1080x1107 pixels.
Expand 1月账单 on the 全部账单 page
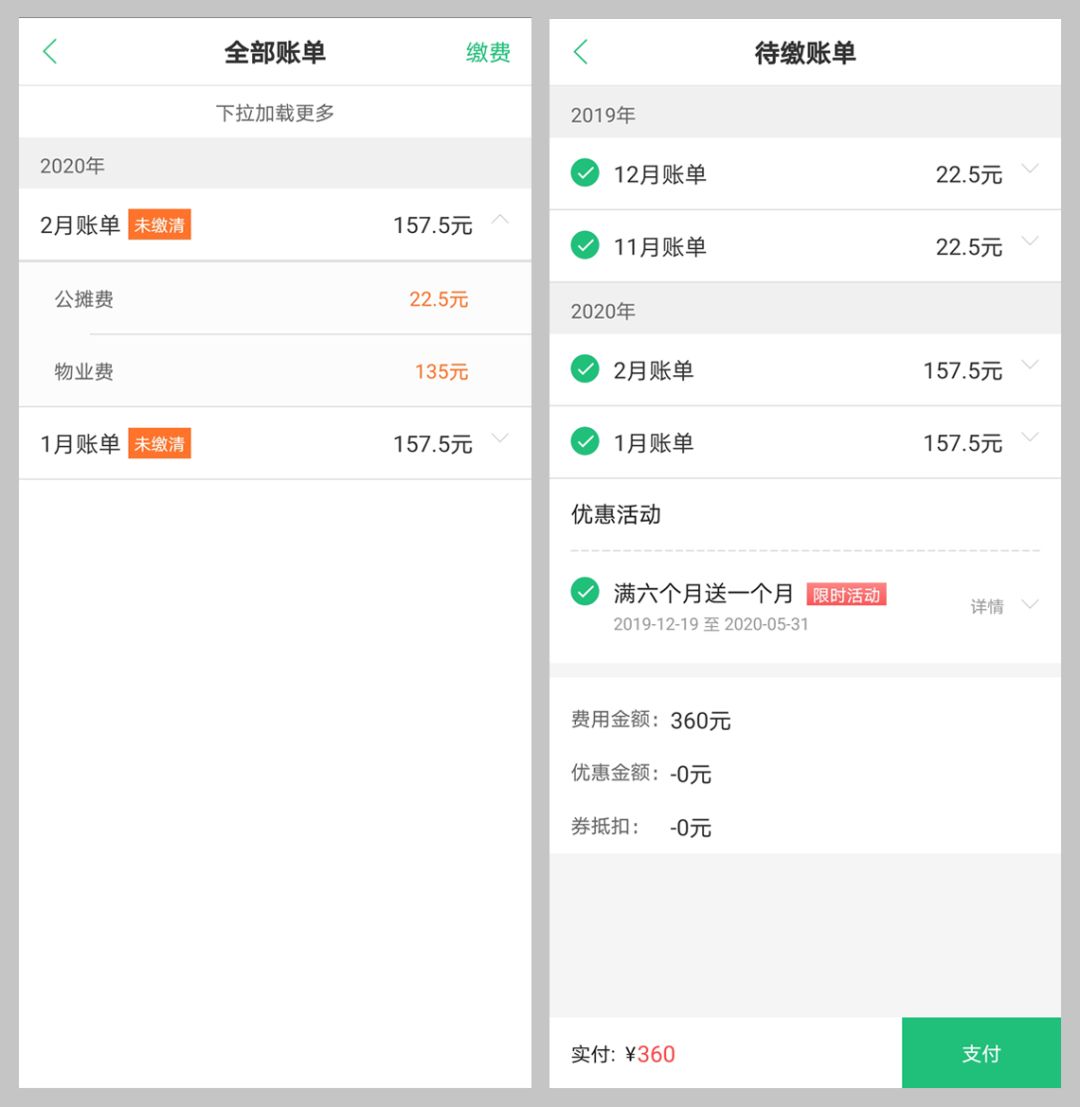coord(501,436)
